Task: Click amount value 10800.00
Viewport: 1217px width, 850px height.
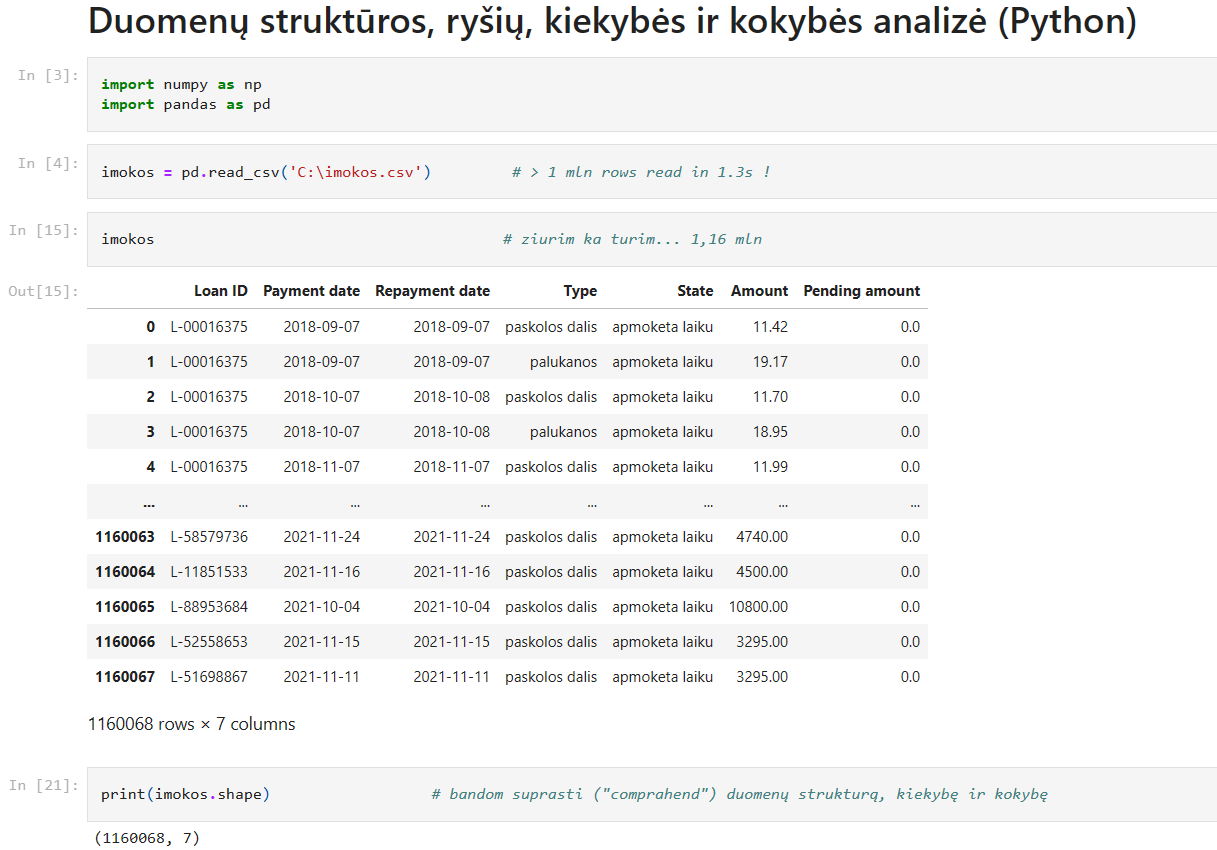Action: (x=758, y=607)
